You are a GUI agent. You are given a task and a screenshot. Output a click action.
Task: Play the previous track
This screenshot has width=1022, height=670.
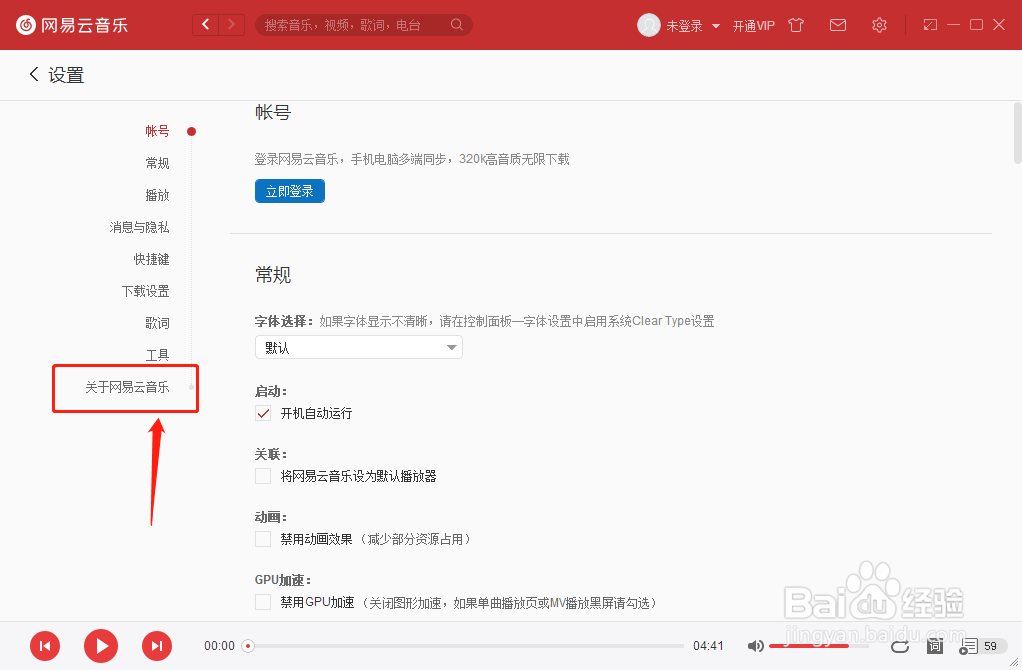[x=45, y=646]
